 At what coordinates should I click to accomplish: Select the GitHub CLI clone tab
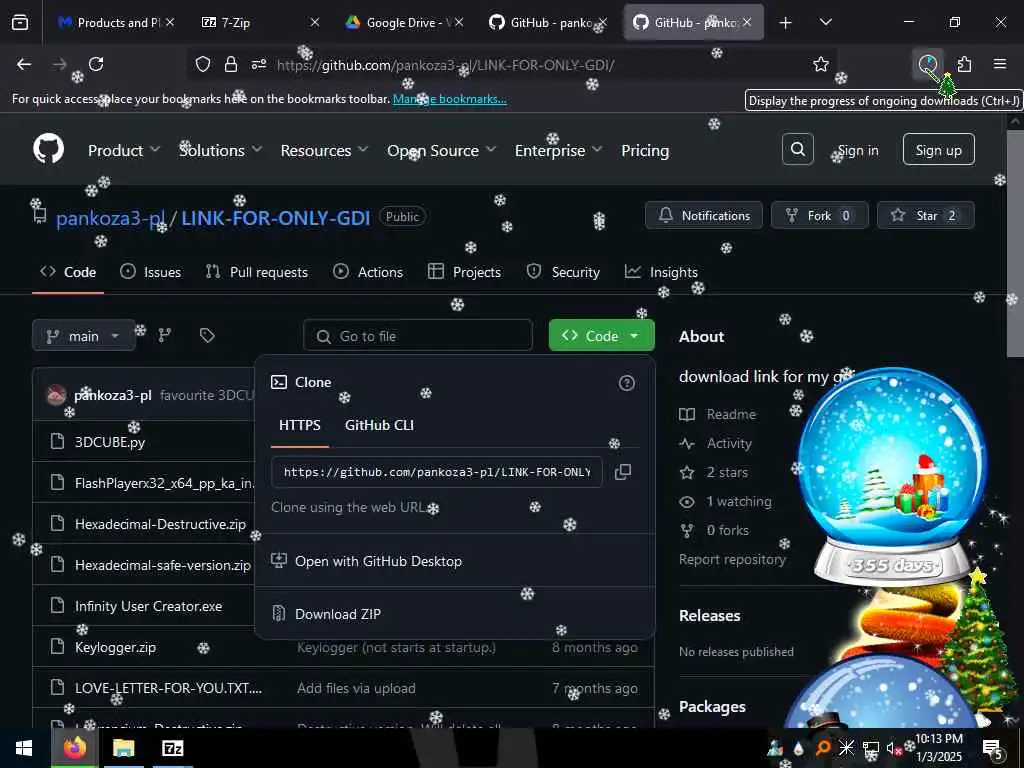click(379, 425)
